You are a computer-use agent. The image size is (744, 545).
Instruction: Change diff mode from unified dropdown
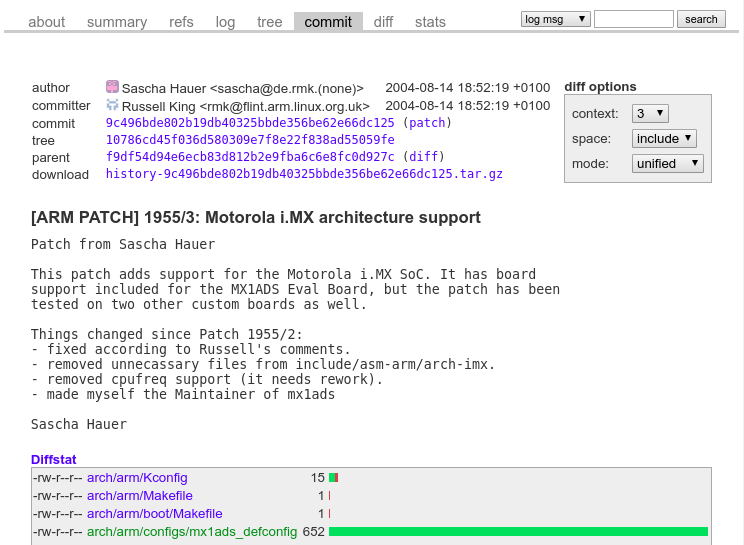[668, 164]
